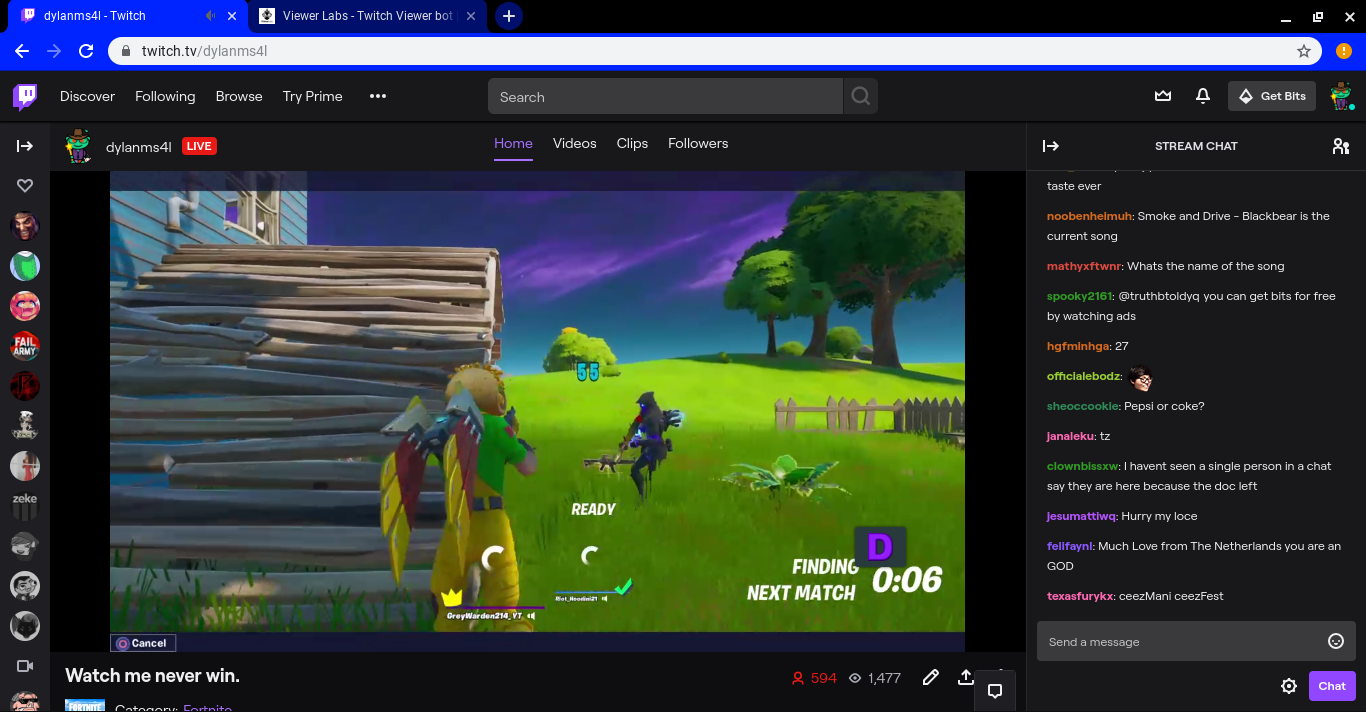
Task: Click the Twitch glitch logo
Action: (x=24, y=96)
